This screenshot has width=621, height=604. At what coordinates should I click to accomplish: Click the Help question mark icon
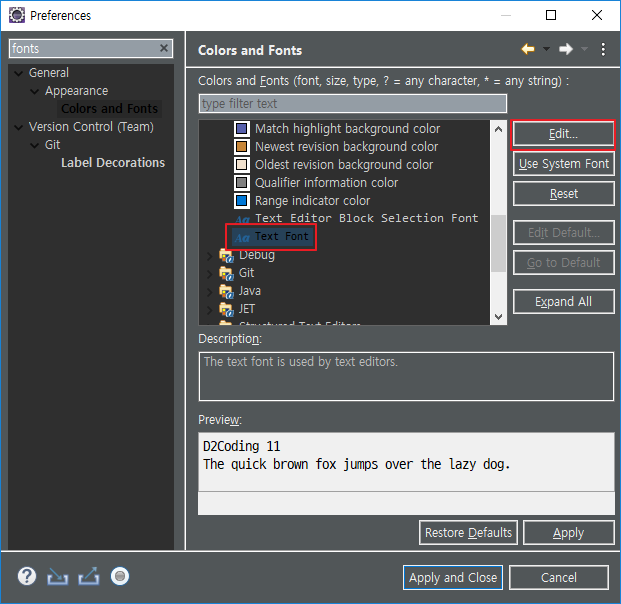point(27,576)
